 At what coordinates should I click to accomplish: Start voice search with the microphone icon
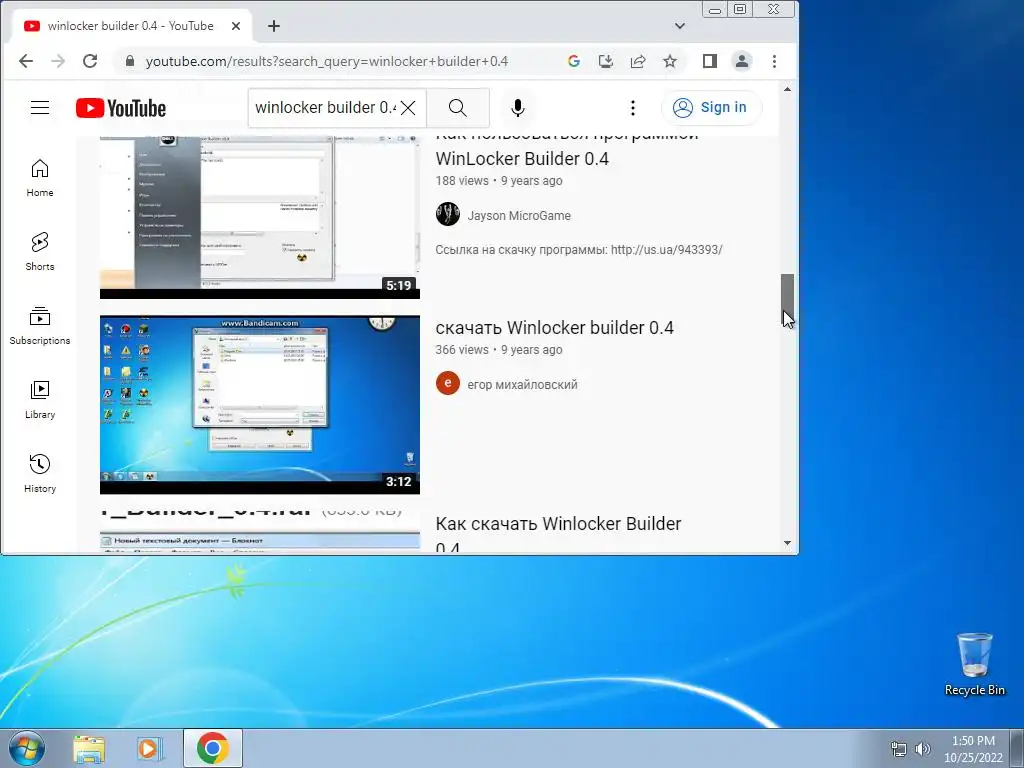point(518,108)
